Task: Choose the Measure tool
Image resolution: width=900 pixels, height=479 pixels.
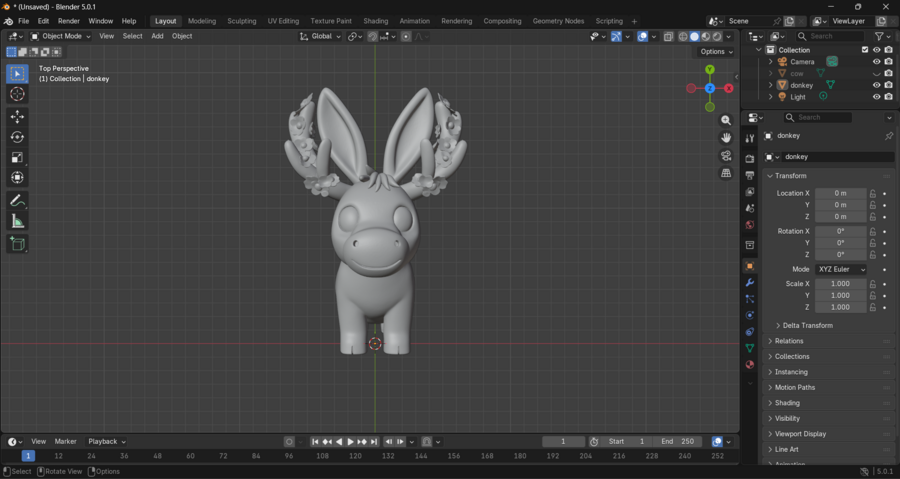Action: [17, 221]
